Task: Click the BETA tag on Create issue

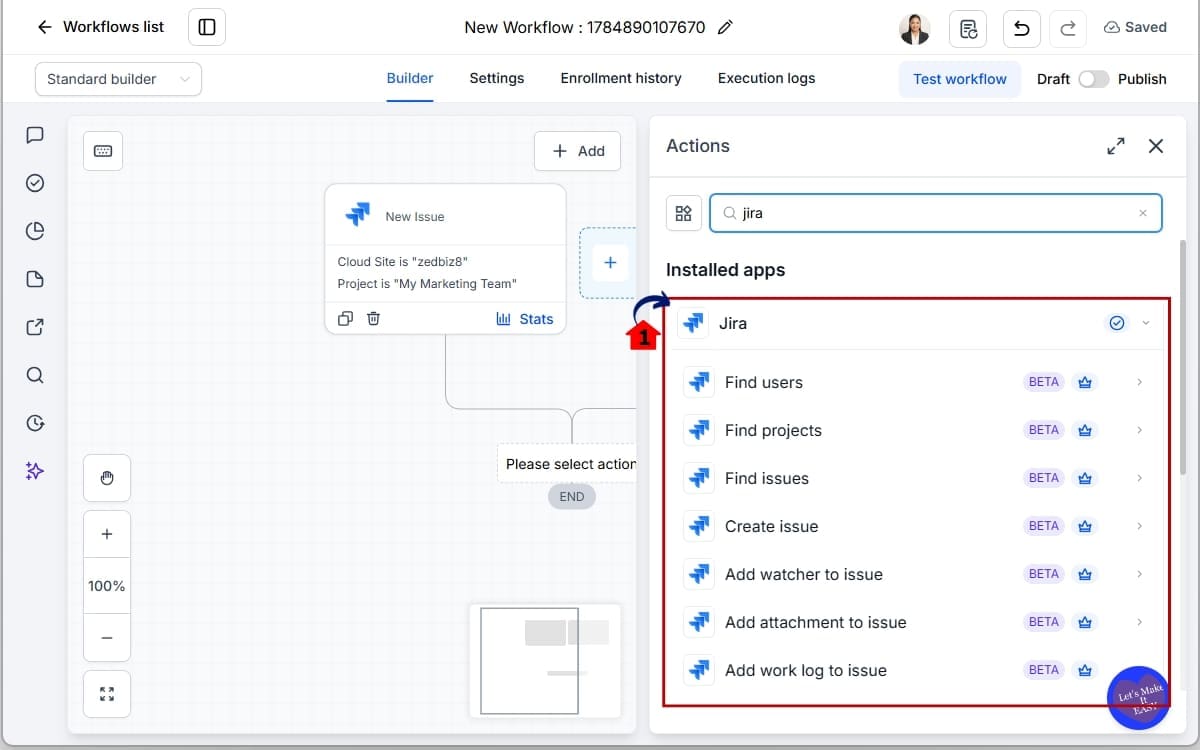Action: [1044, 526]
